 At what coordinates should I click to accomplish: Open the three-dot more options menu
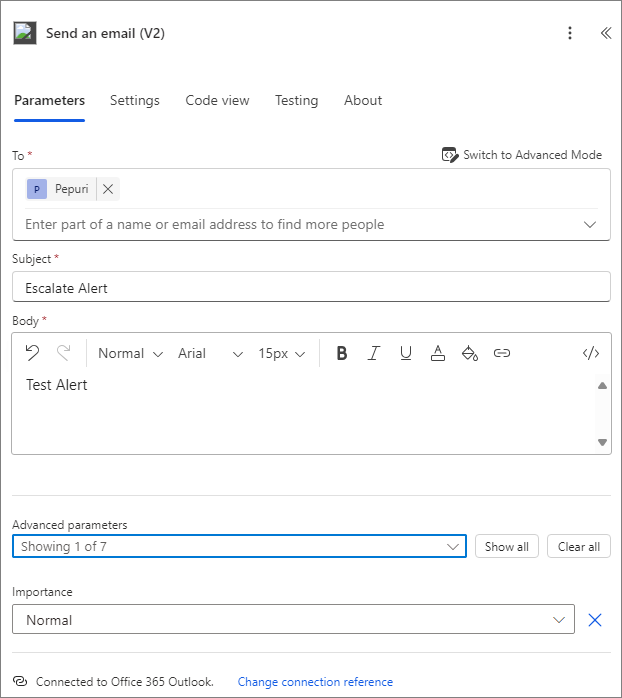pos(569,33)
